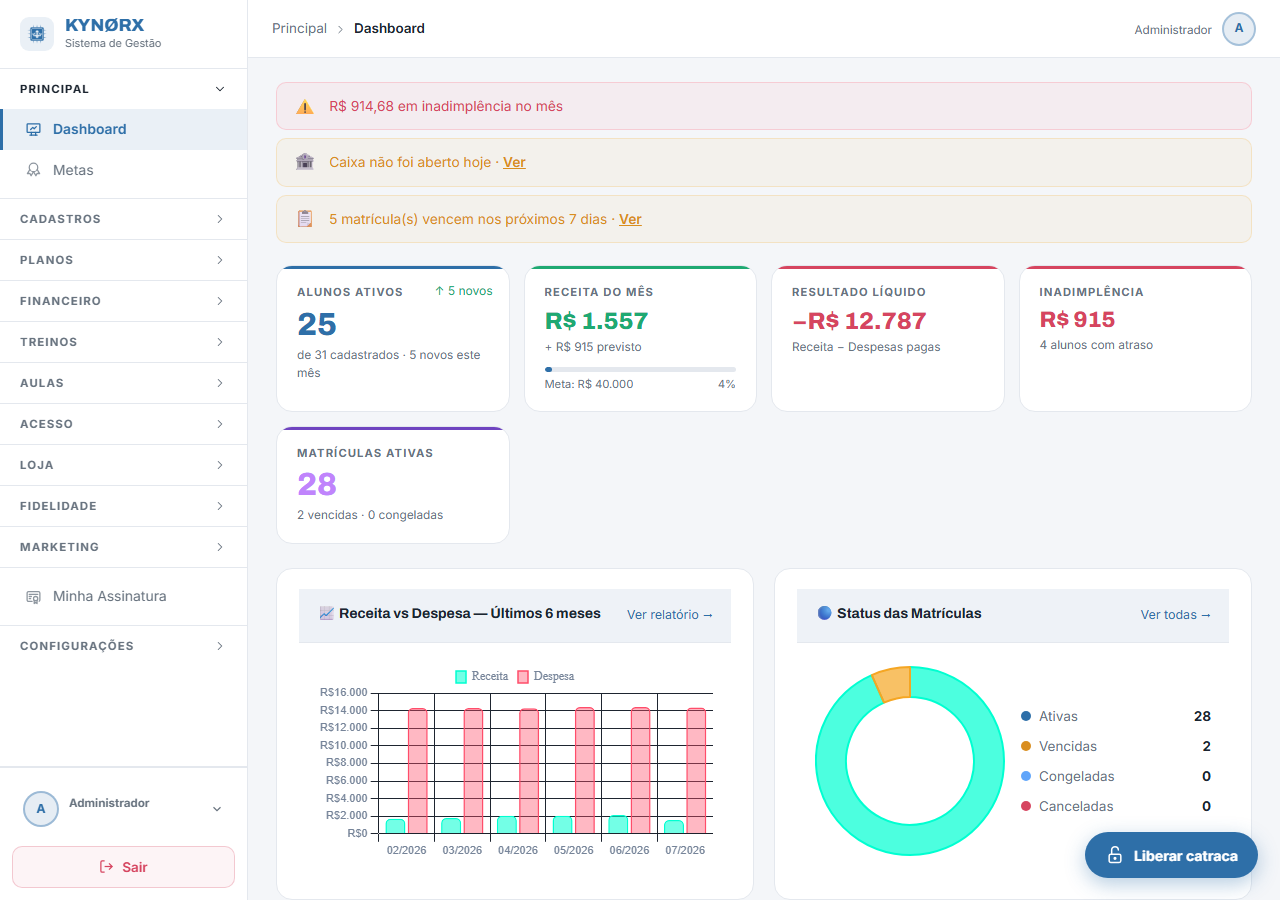
Task: Toggle the Receita legend swatch in the chart
Action: pyautogui.click(x=461, y=677)
